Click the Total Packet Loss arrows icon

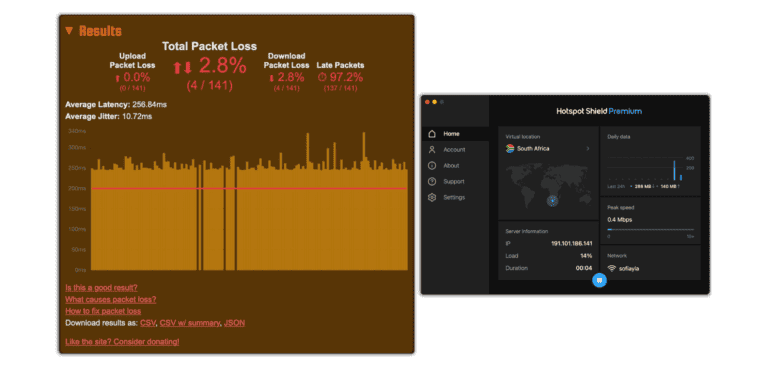coord(182,67)
